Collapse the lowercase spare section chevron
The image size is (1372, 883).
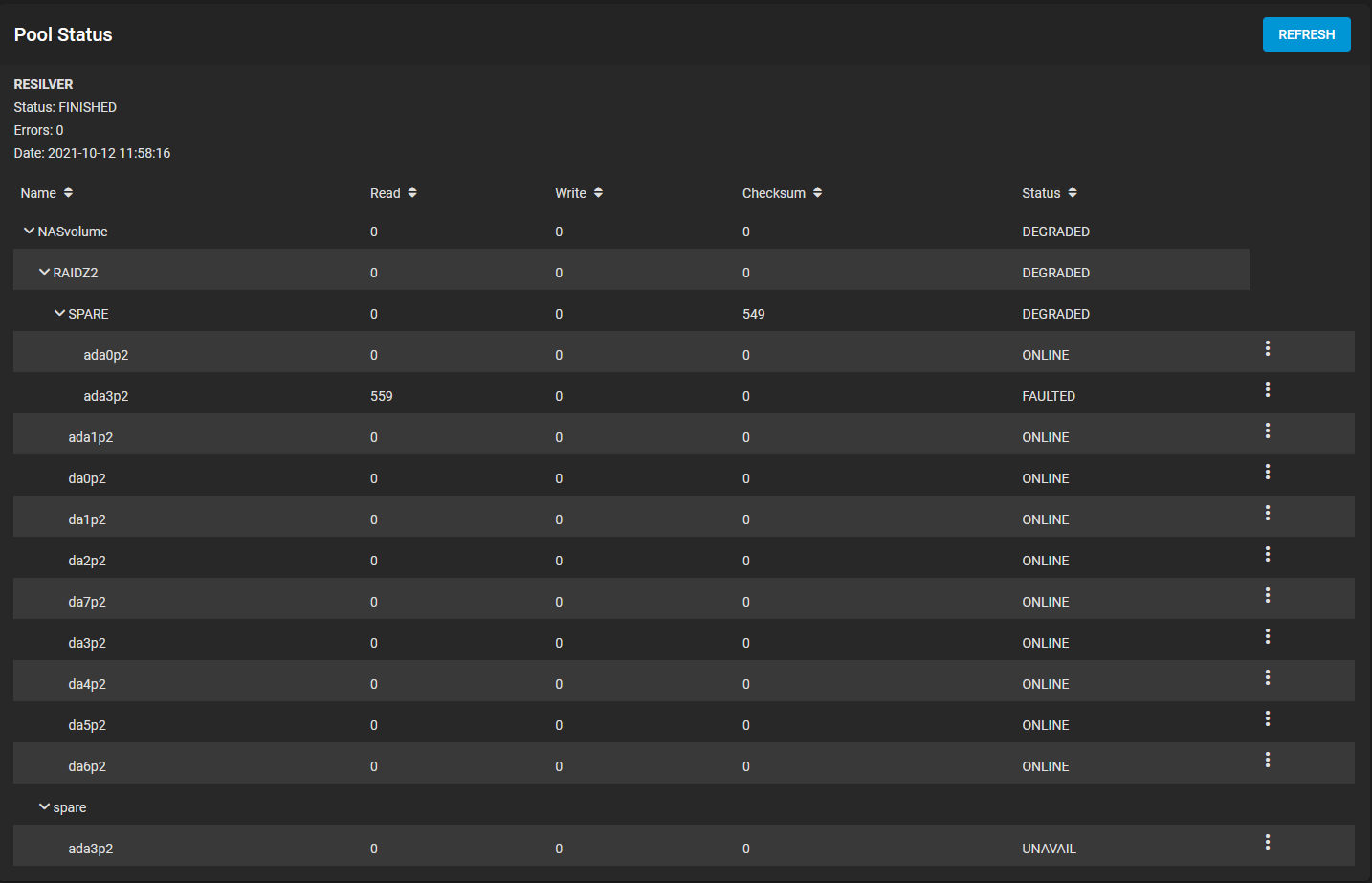[44, 807]
